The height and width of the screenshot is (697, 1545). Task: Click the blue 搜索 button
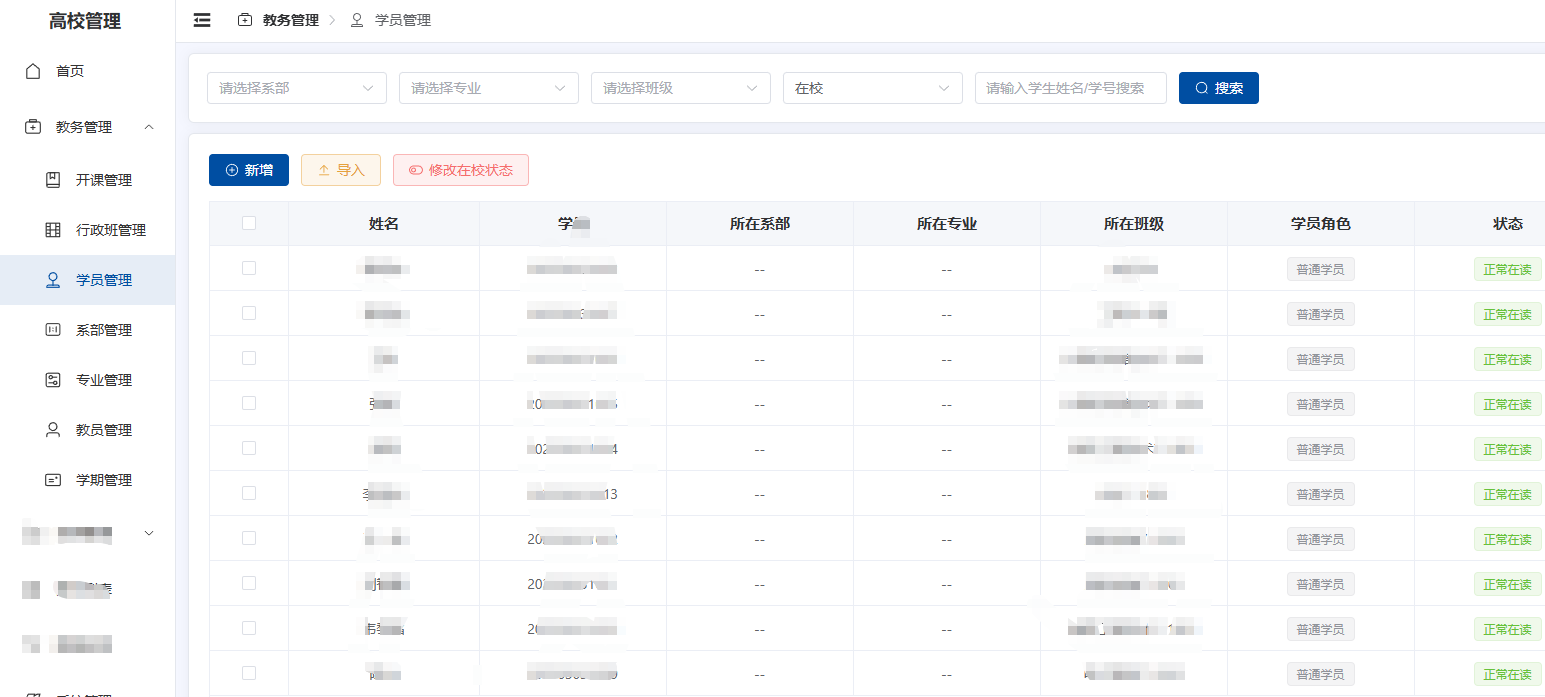coord(1219,88)
